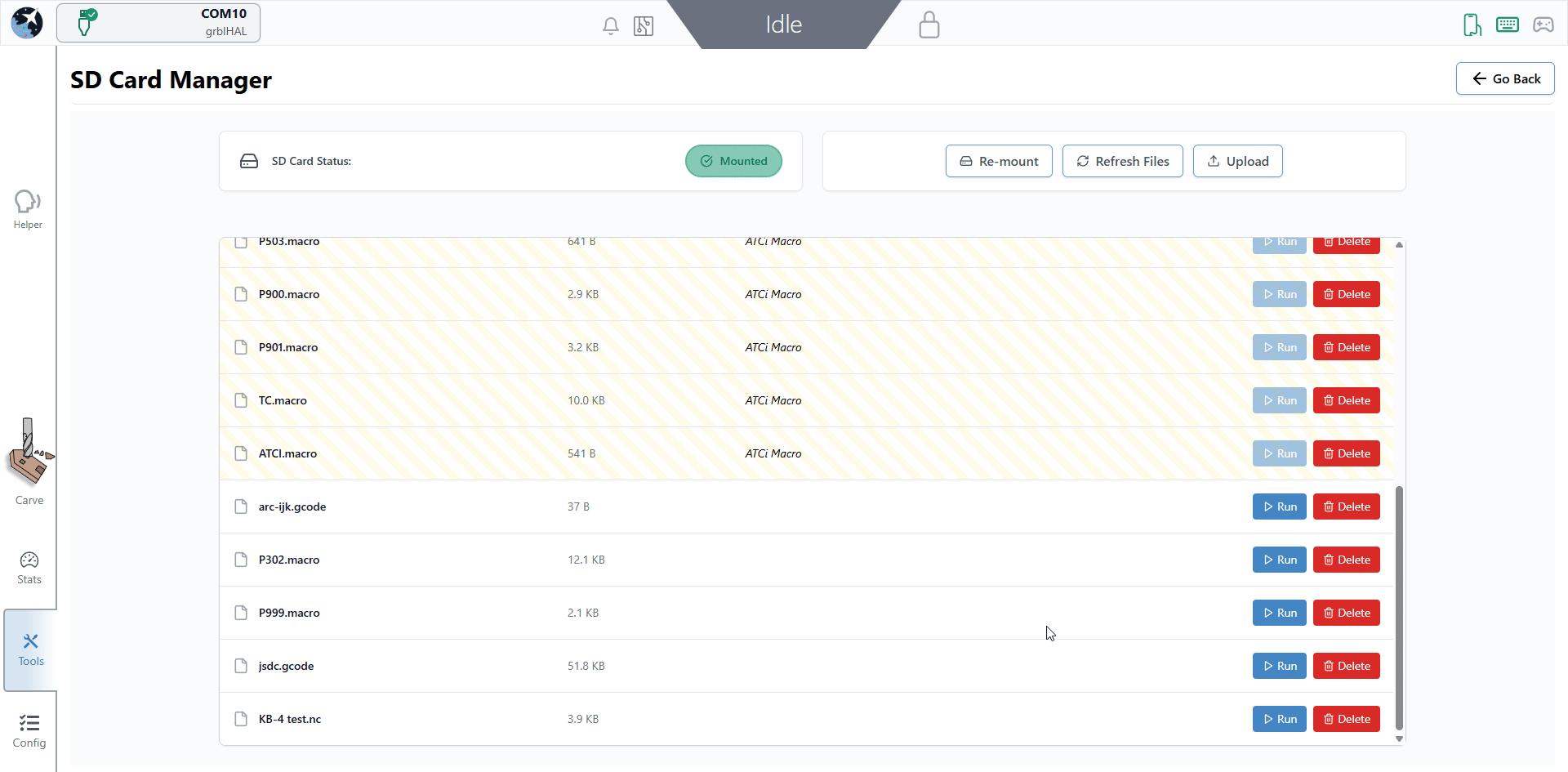Open the Helper panel
The image size is (1568, 772).
[28, 209]
